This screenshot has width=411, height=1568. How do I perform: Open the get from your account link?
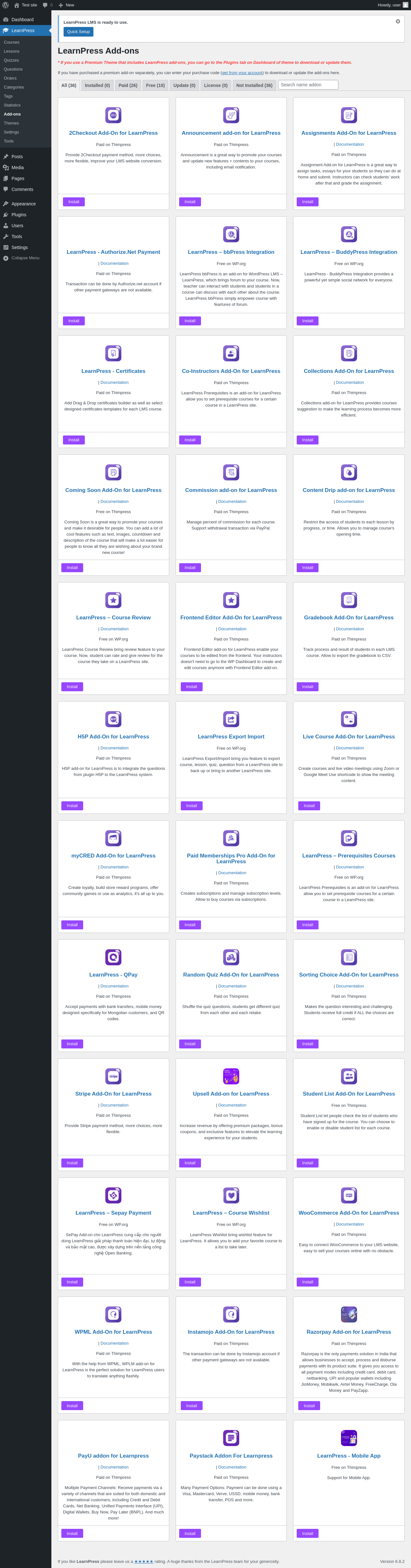click(242, 73)
